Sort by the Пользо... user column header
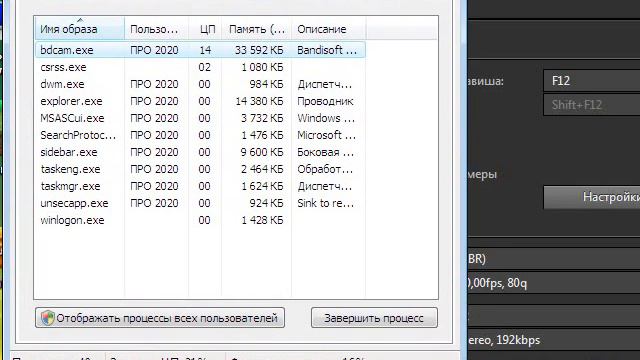Image resolution: width=640 pixels, height=360 pixels. 156,29
